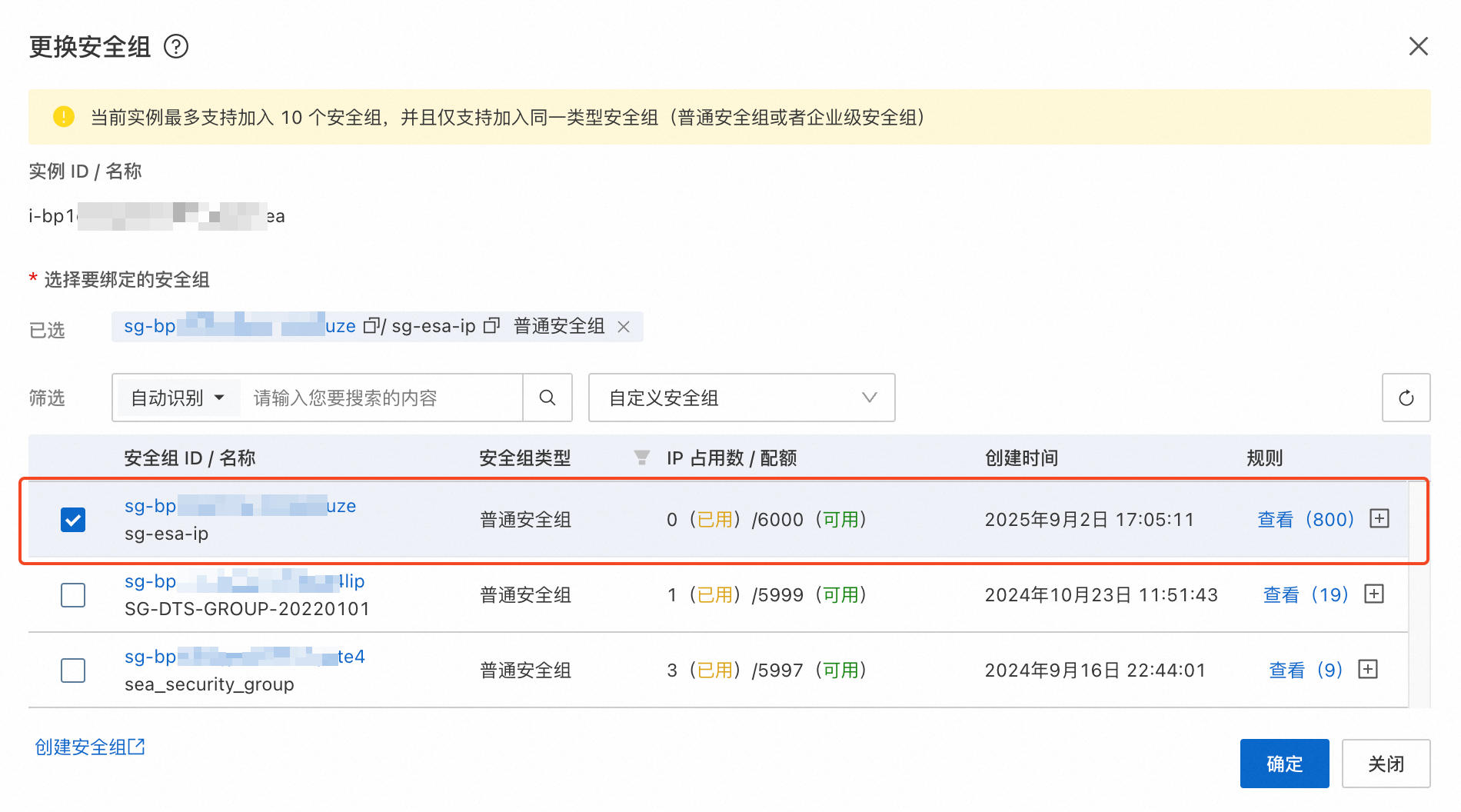Image resolution: width=1461 pixels, height=812 pixels.
Task: Click the name SG-DTS-GROUP-20220101
Action: point(248,609)
